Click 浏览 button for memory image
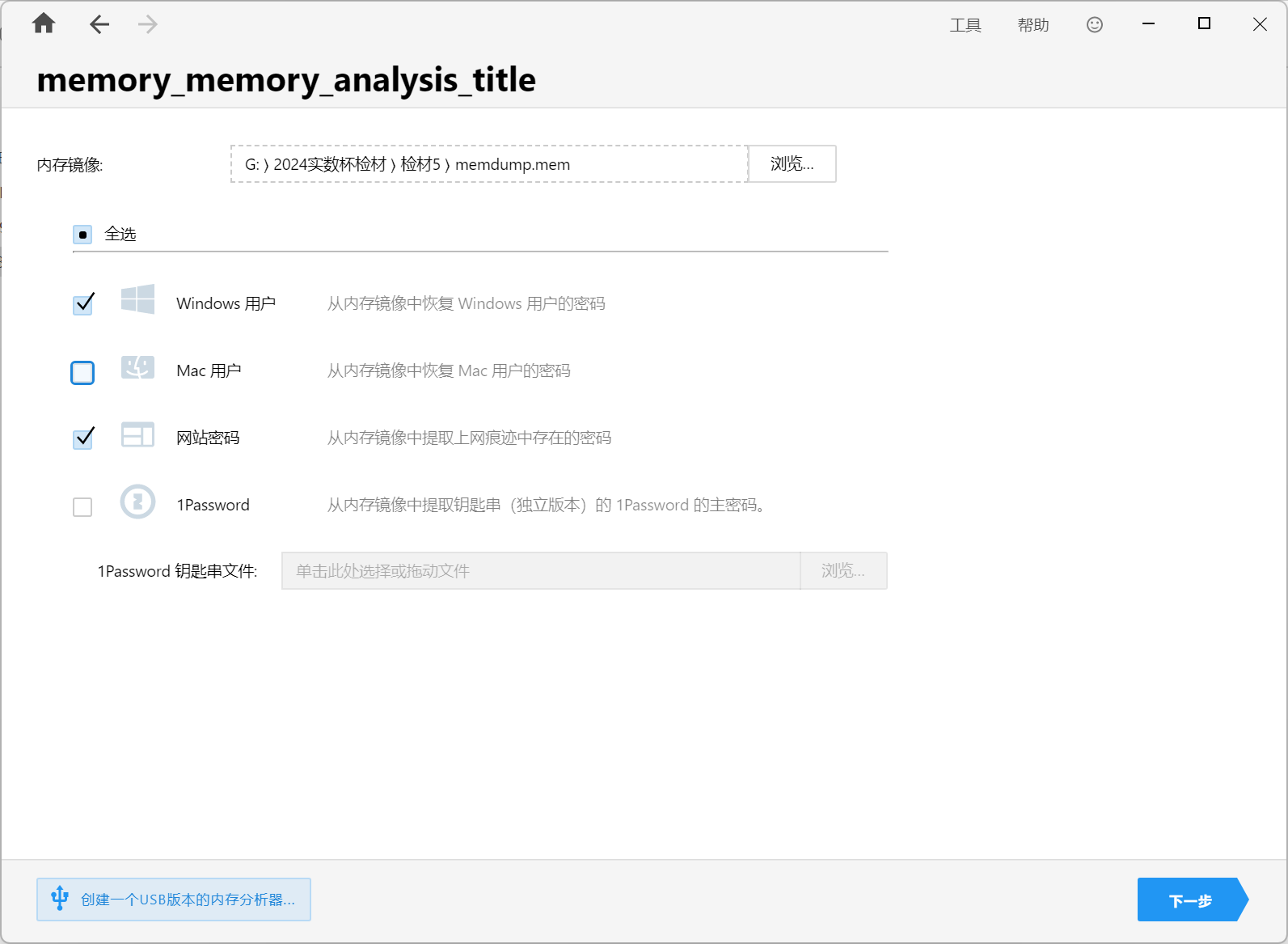The width and height of the screenshot is (1288, 944). click(x=792, y=164)
